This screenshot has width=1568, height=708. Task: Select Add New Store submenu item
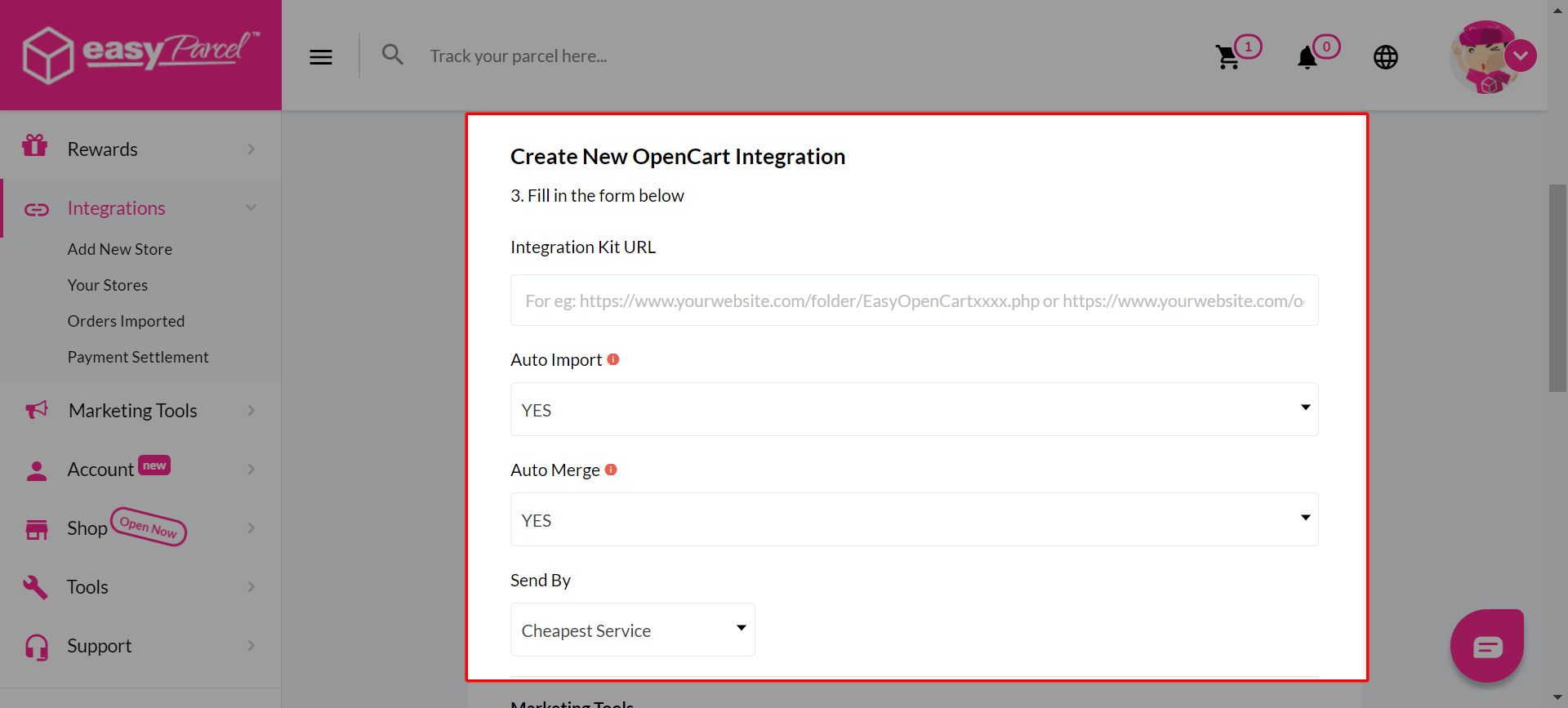(x=120, y=249)
